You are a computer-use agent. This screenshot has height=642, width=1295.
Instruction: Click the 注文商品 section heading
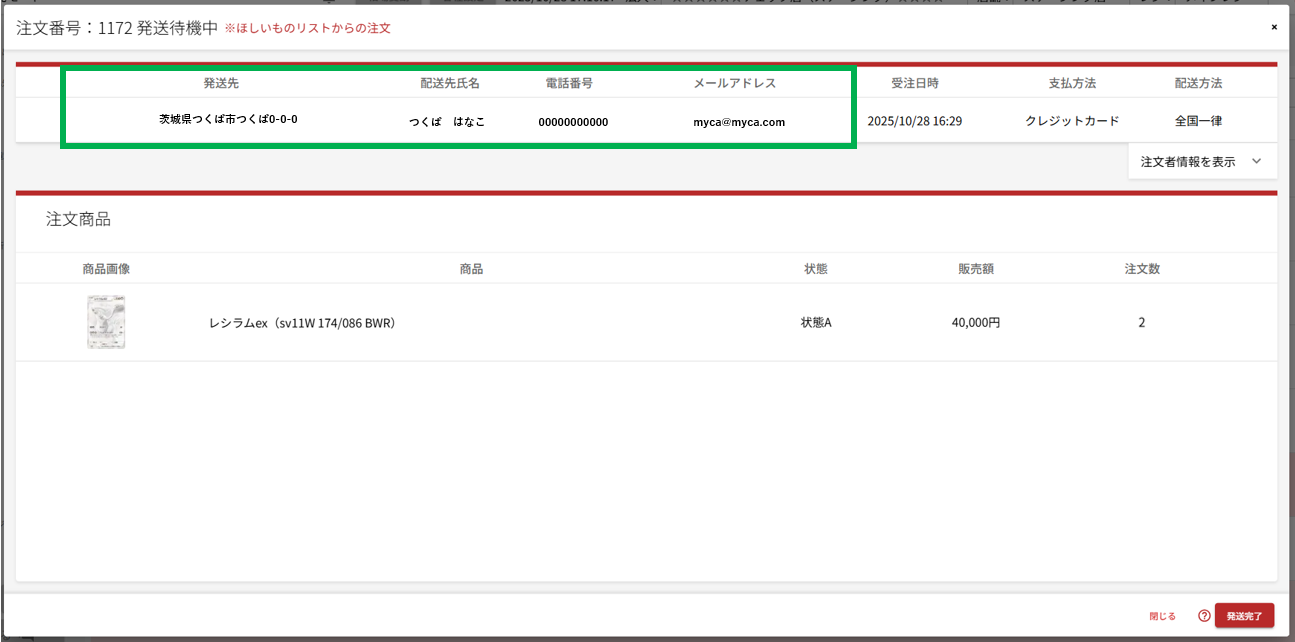(x=78, y=219)
